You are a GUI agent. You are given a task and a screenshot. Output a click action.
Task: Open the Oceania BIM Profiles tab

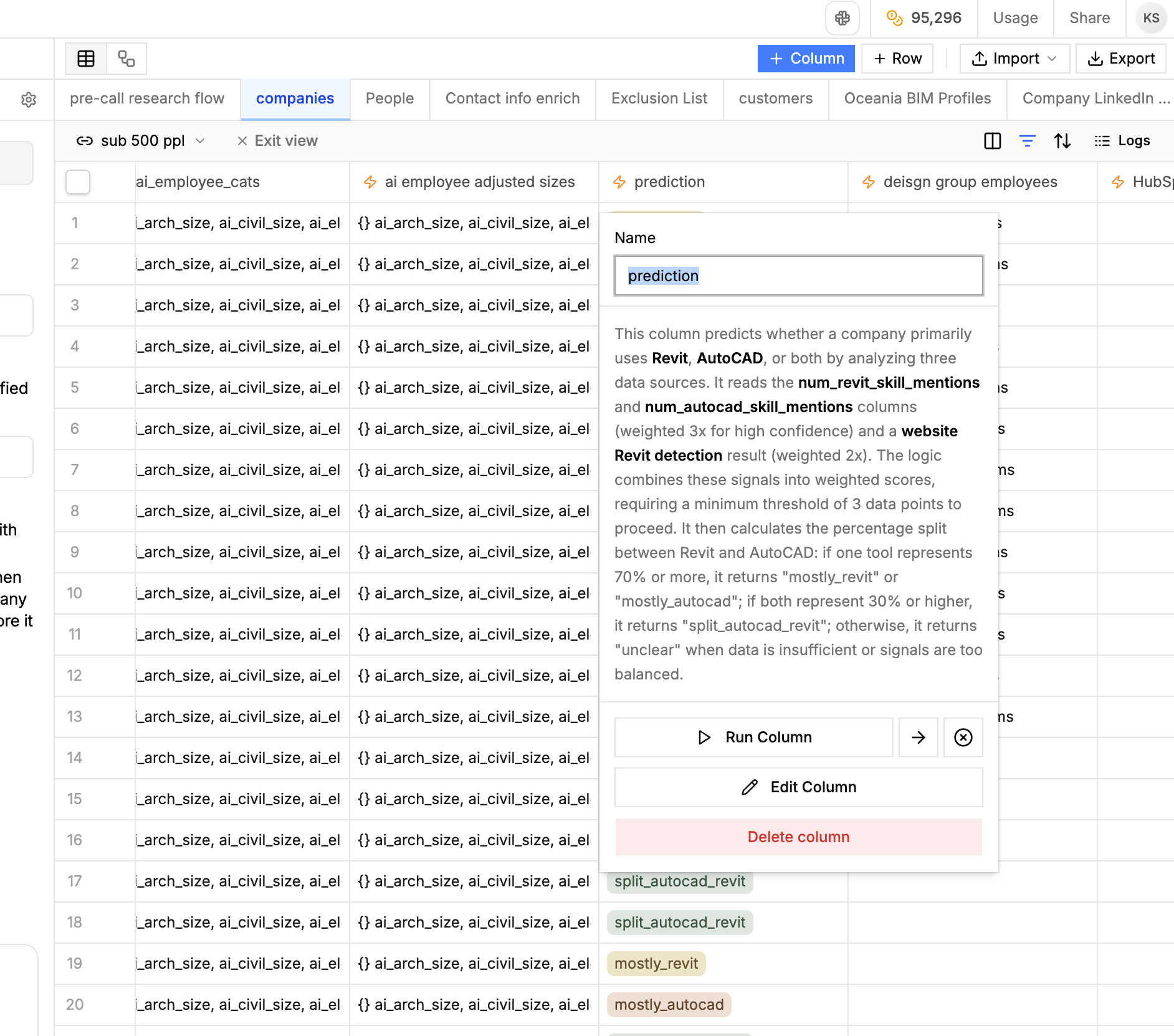click(917, 98)
